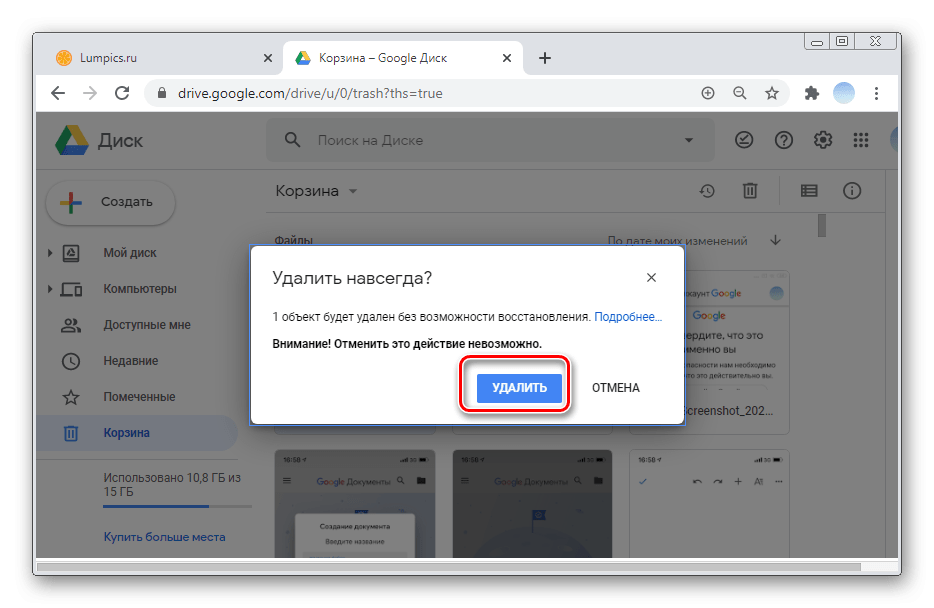Image resolution: width=934 pixels, height=608 pixels.
Task: Open the По дате моих изменений sort option
Action: (677, 241)
